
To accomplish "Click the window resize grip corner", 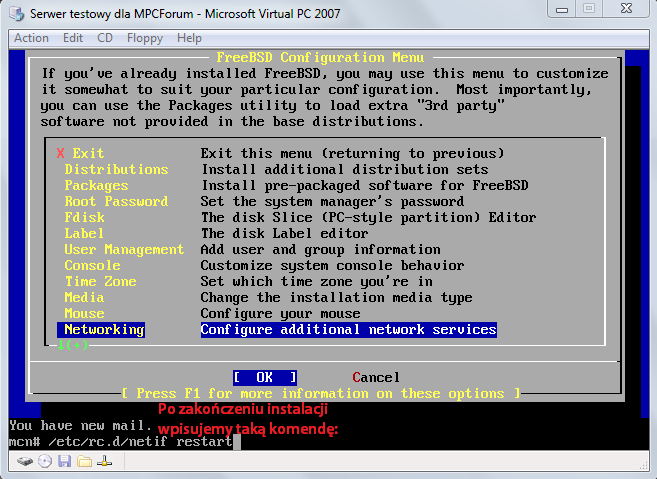I will tap(644, 464).
